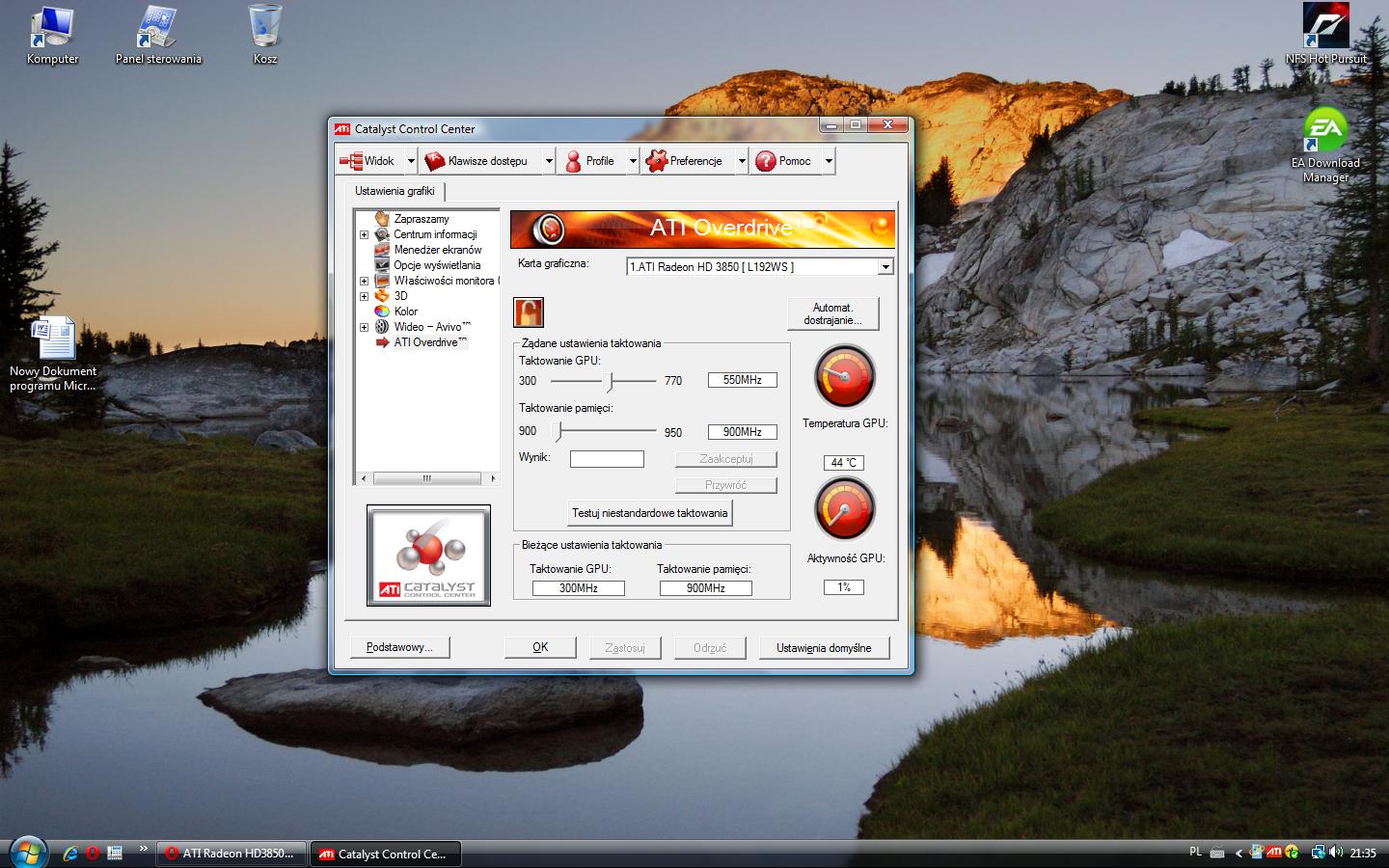This screenshot has height=868, width=1389.
Task: Select Menedżer ekranów in the tree
Action: point(437,250)
